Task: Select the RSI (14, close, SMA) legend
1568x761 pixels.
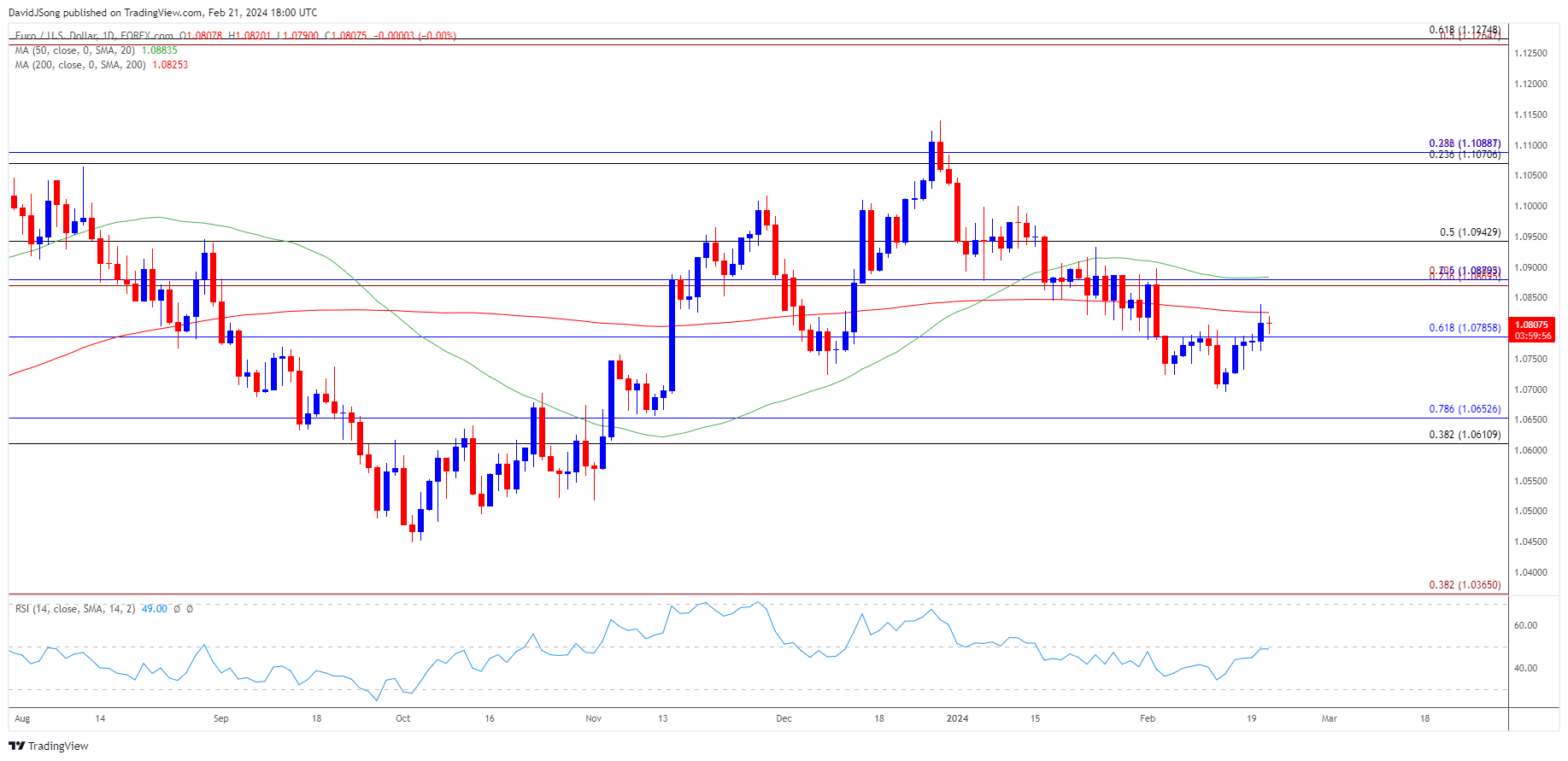Action: 75,609
